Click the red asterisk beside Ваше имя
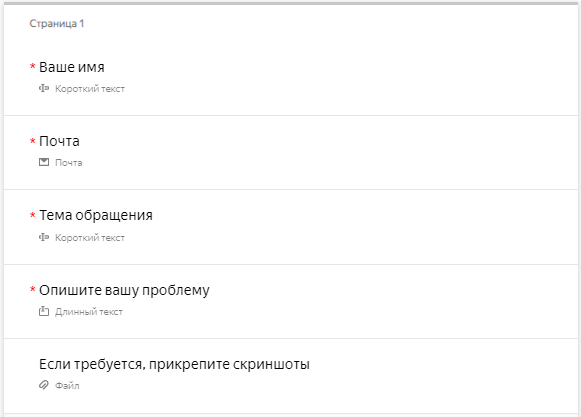This screenshot has height=417, width=581. [33, 66]
